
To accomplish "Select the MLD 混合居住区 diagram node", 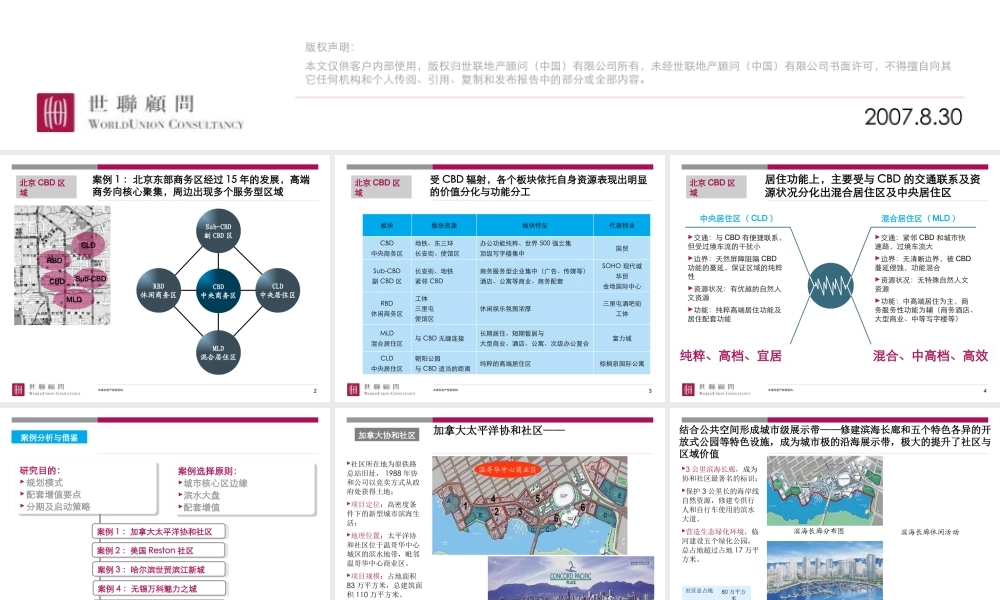I will [x=218, y=353].
